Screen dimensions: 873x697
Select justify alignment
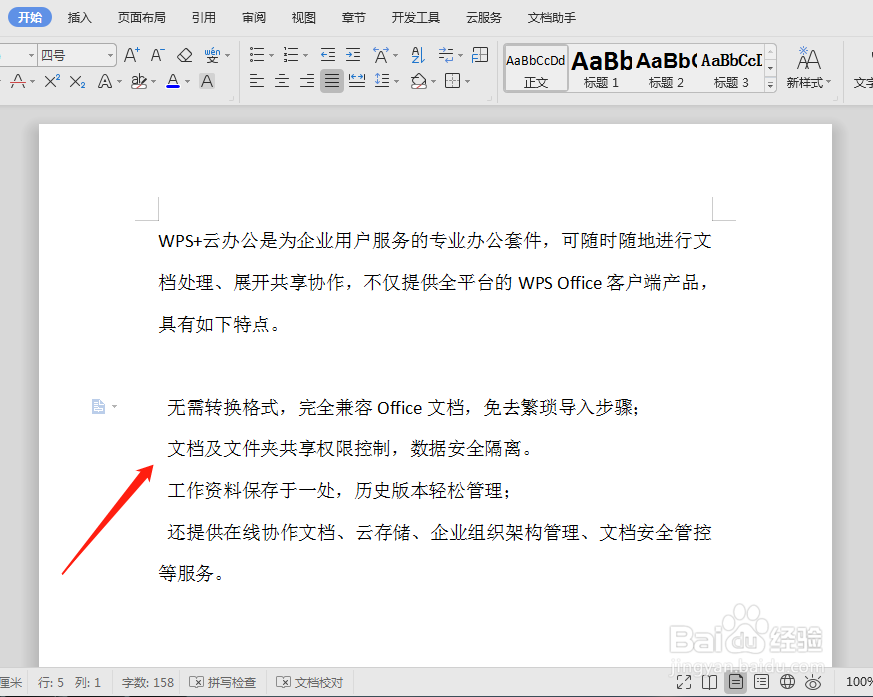[332, 81]
